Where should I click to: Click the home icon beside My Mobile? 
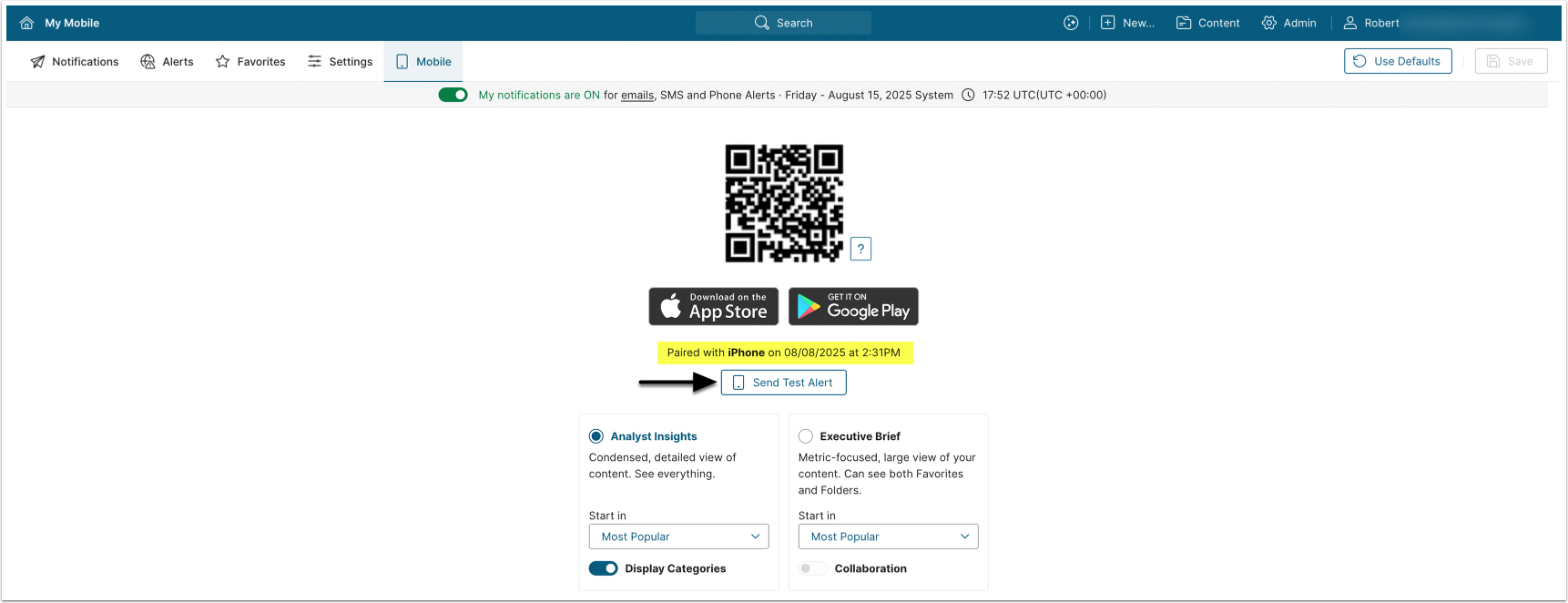click(26, 23)
